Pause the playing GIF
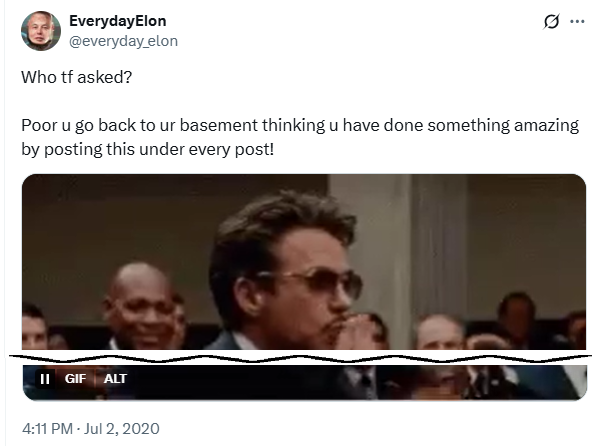592x446 pixels. (x=45, y=378)
